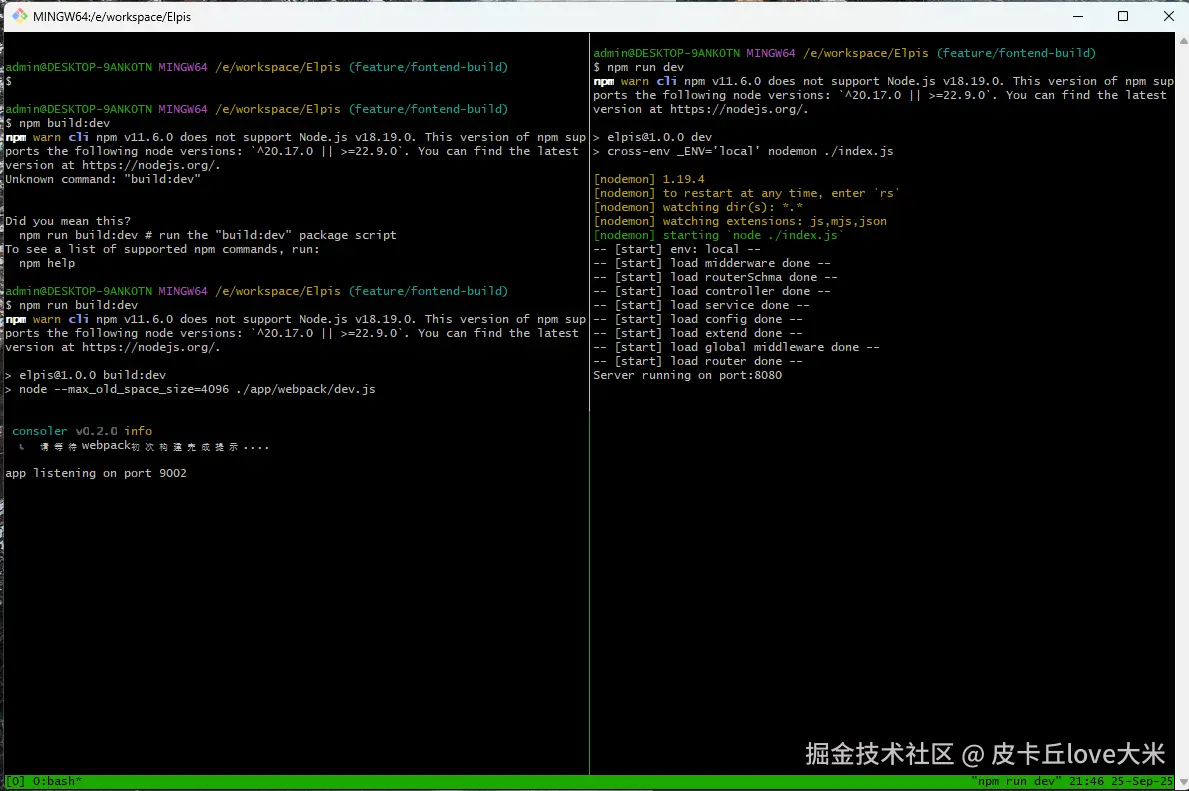This screenshot has height=791, width=1189.
Task: Click '[start] load midderware done' line
Action: 712,263
